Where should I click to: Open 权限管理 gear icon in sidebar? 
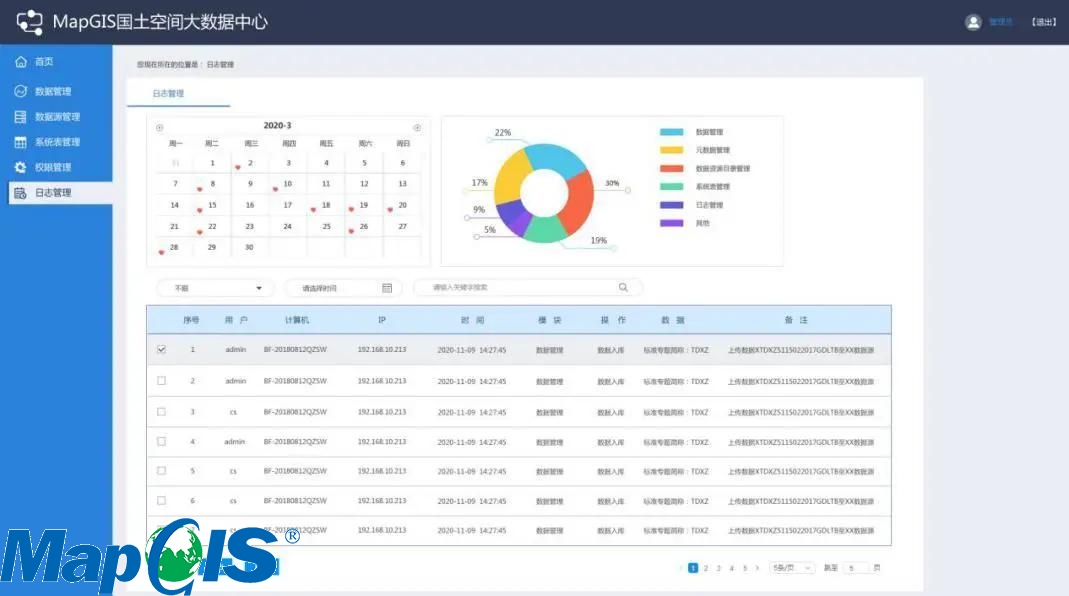point(21,167)
